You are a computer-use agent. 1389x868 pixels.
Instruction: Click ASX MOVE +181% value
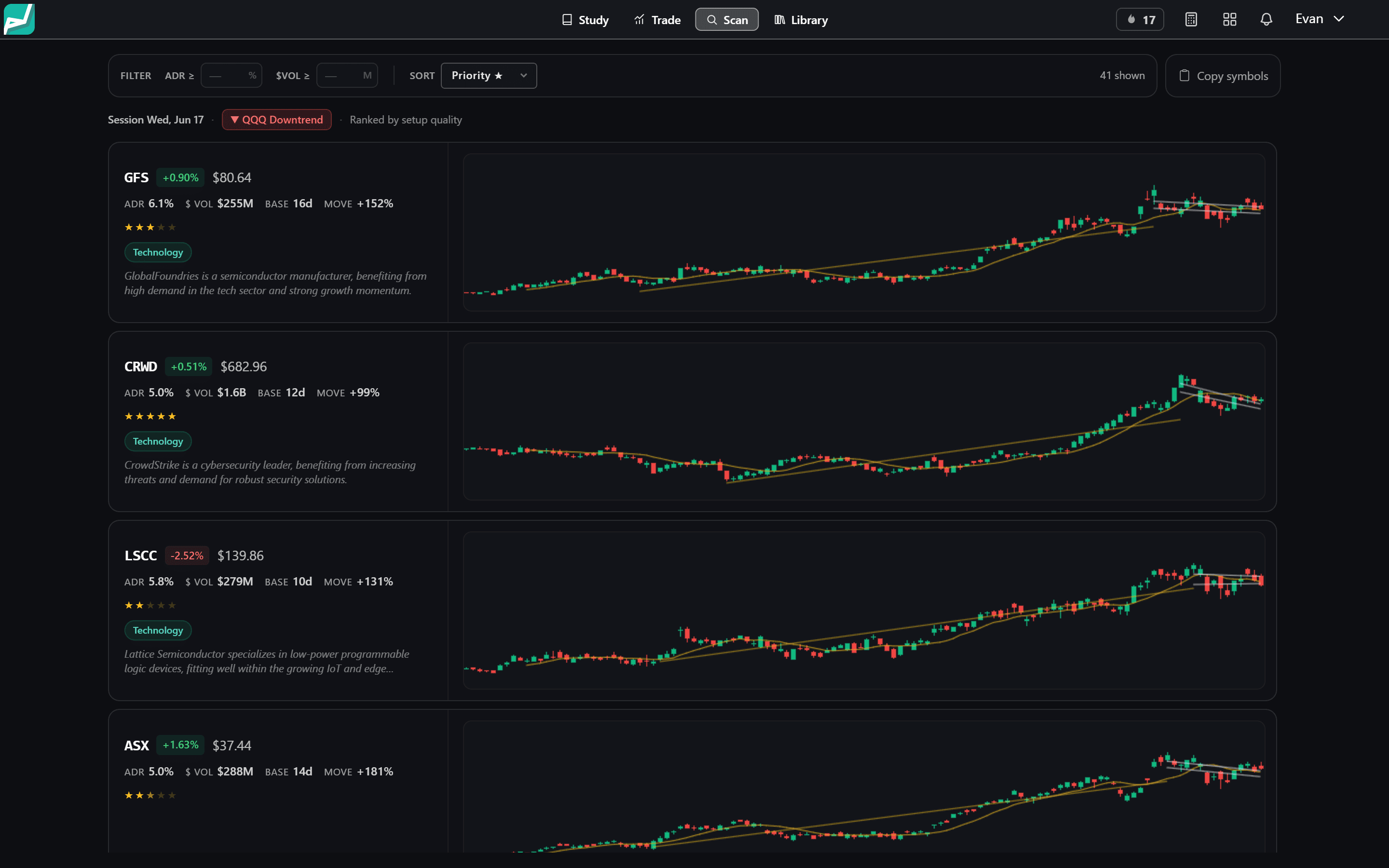point(375,771)
